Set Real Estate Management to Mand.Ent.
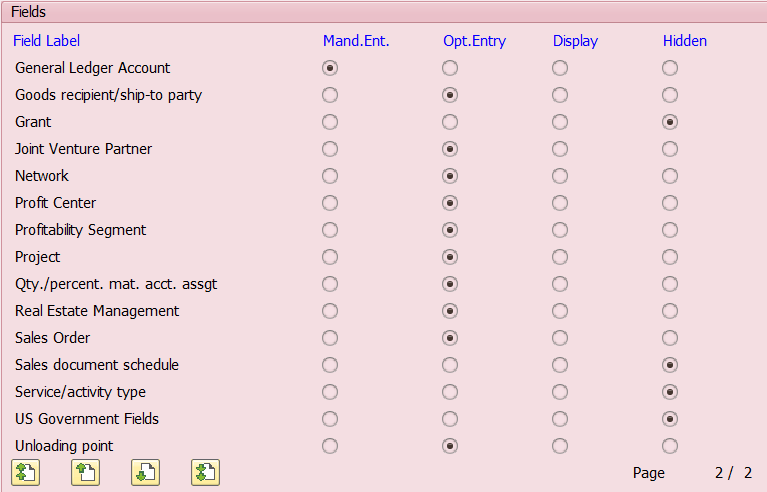The height and width of the screenshot is (492, 767). [330, 311]
